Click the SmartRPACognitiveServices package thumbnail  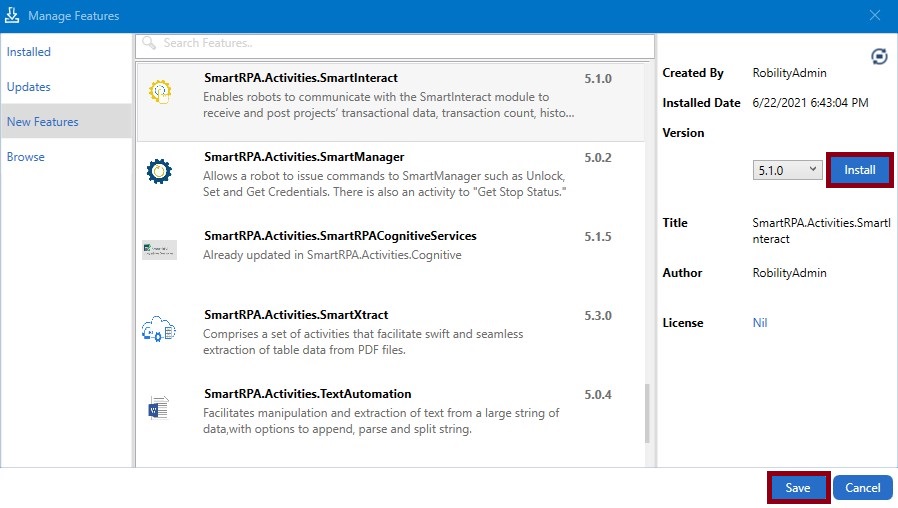[x=159, y=250]
